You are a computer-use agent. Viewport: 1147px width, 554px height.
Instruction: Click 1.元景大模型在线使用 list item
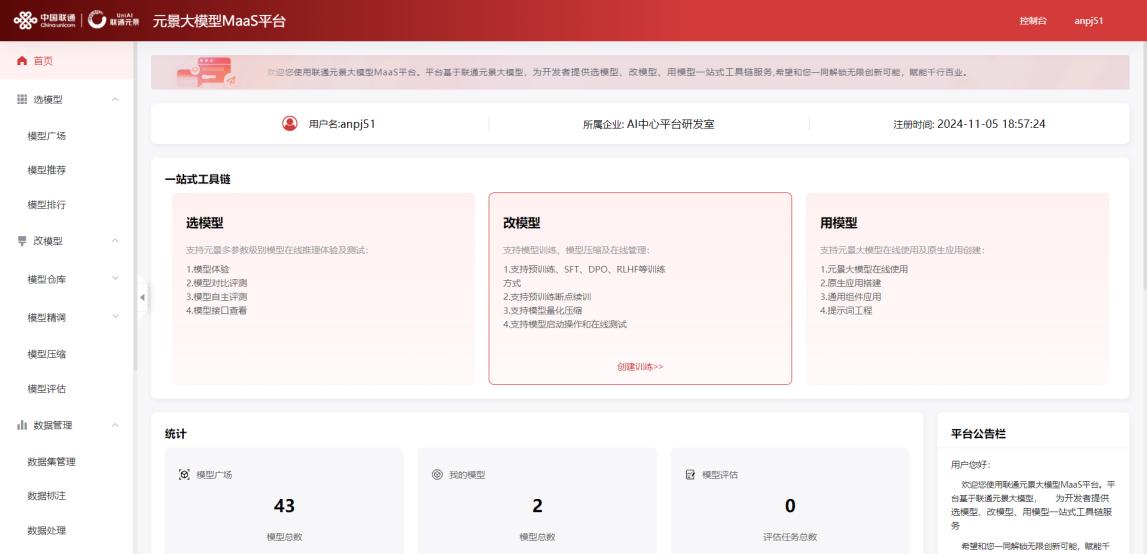click(x=864, y=269)
